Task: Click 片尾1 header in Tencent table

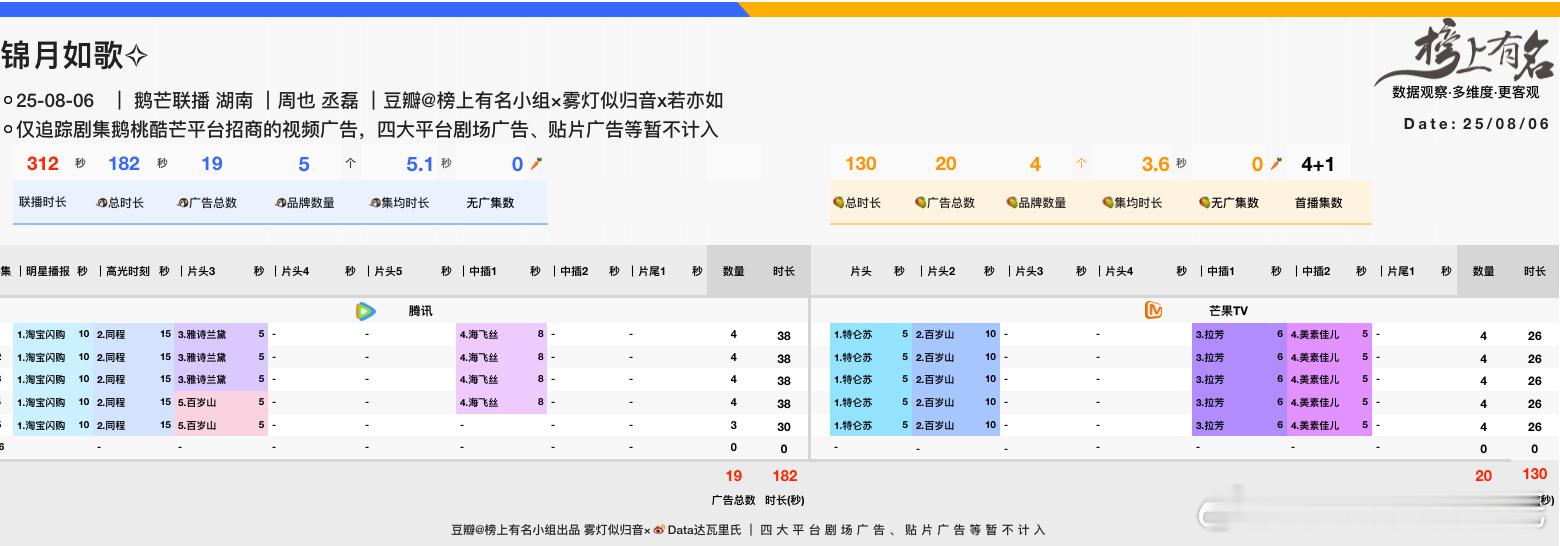Action: click(654, 271)
